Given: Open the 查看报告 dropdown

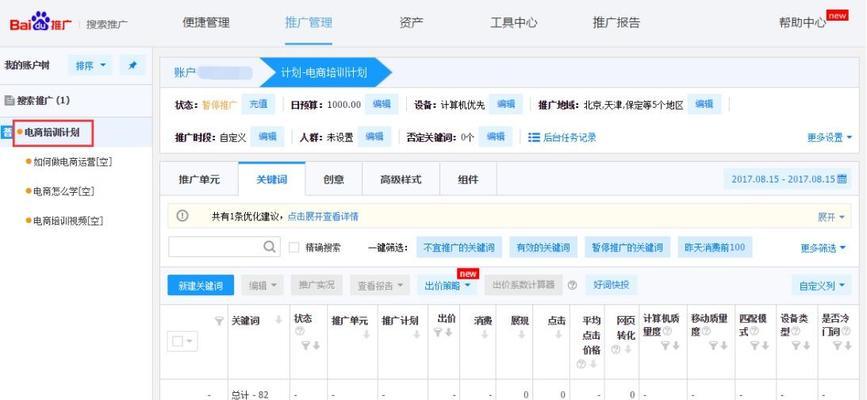Looking at the screenshot, I should 380,285.
